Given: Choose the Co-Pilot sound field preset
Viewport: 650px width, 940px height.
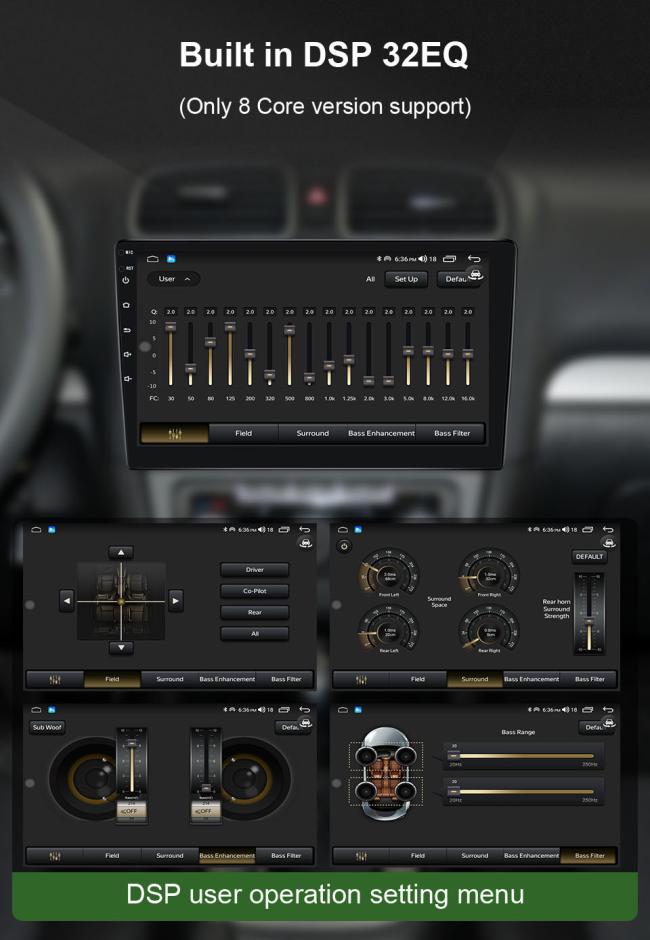Looking at the screenshot, I should click(x=254, y=591).
